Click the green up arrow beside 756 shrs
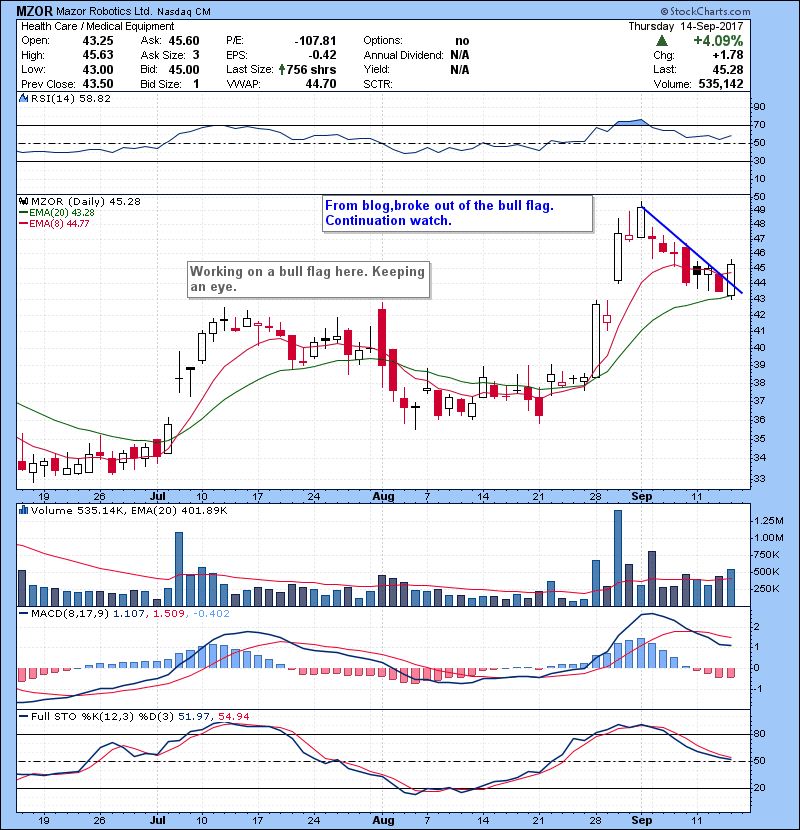Viewport: 800px width, 830px height. tap(282, 69)
